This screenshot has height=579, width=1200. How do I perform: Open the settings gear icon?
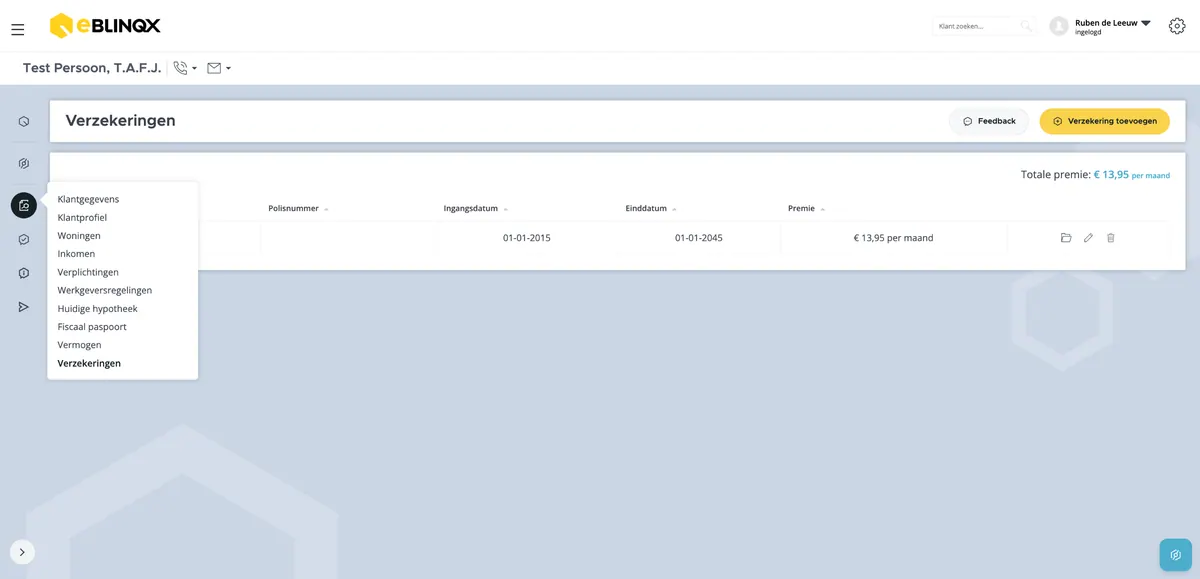[1177, 26]
